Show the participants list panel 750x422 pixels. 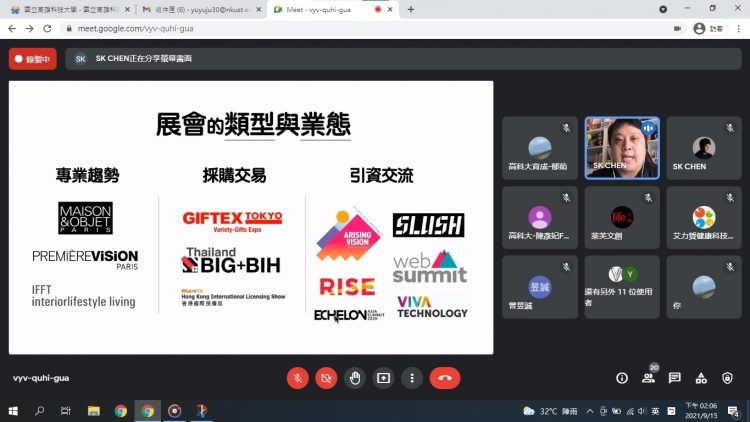(x=648, y=378)
